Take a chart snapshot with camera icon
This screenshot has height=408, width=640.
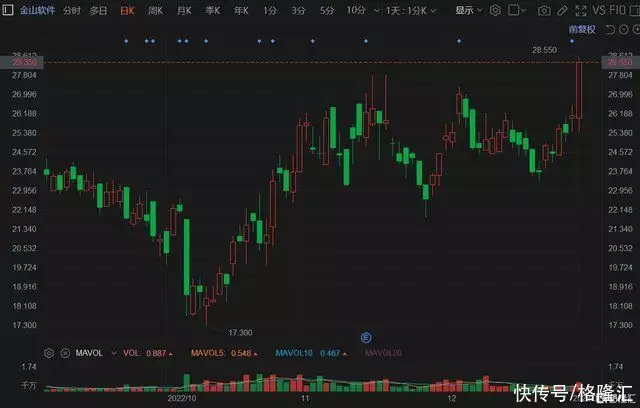coord(544,11)
